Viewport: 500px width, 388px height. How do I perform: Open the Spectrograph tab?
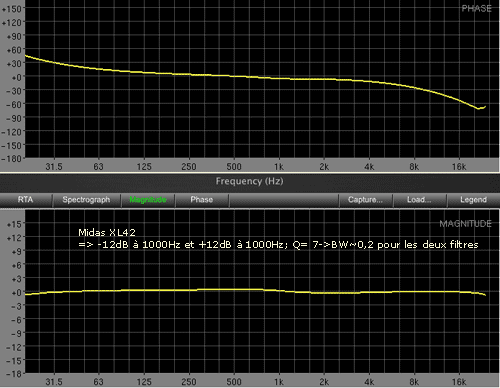[x=86, y=200]
